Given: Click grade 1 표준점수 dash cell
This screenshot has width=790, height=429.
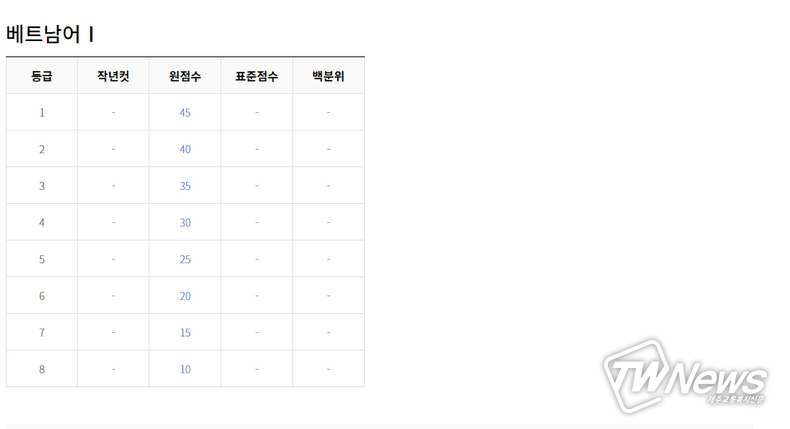Looking at the screenshot, I should click(x=256, y=112).
